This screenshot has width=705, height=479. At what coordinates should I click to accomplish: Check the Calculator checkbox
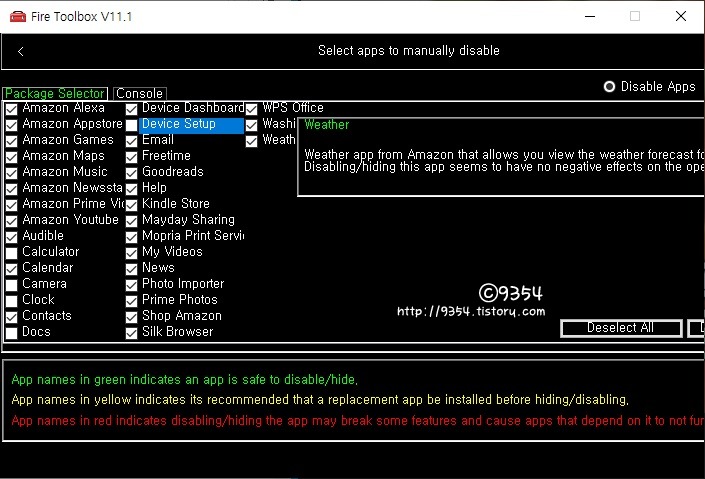(x=12, y=252)
